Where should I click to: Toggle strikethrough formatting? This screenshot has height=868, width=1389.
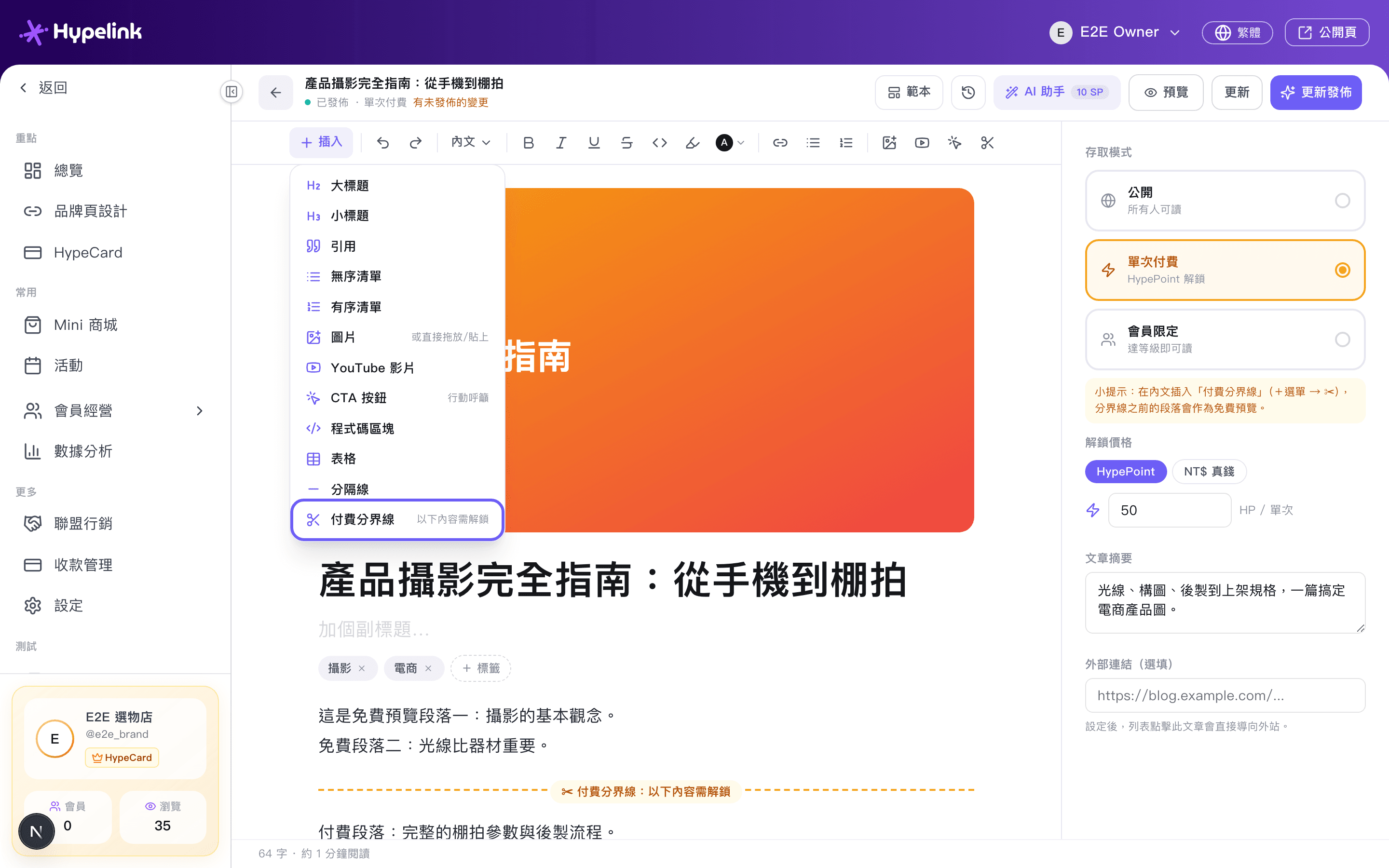point(627,142)
